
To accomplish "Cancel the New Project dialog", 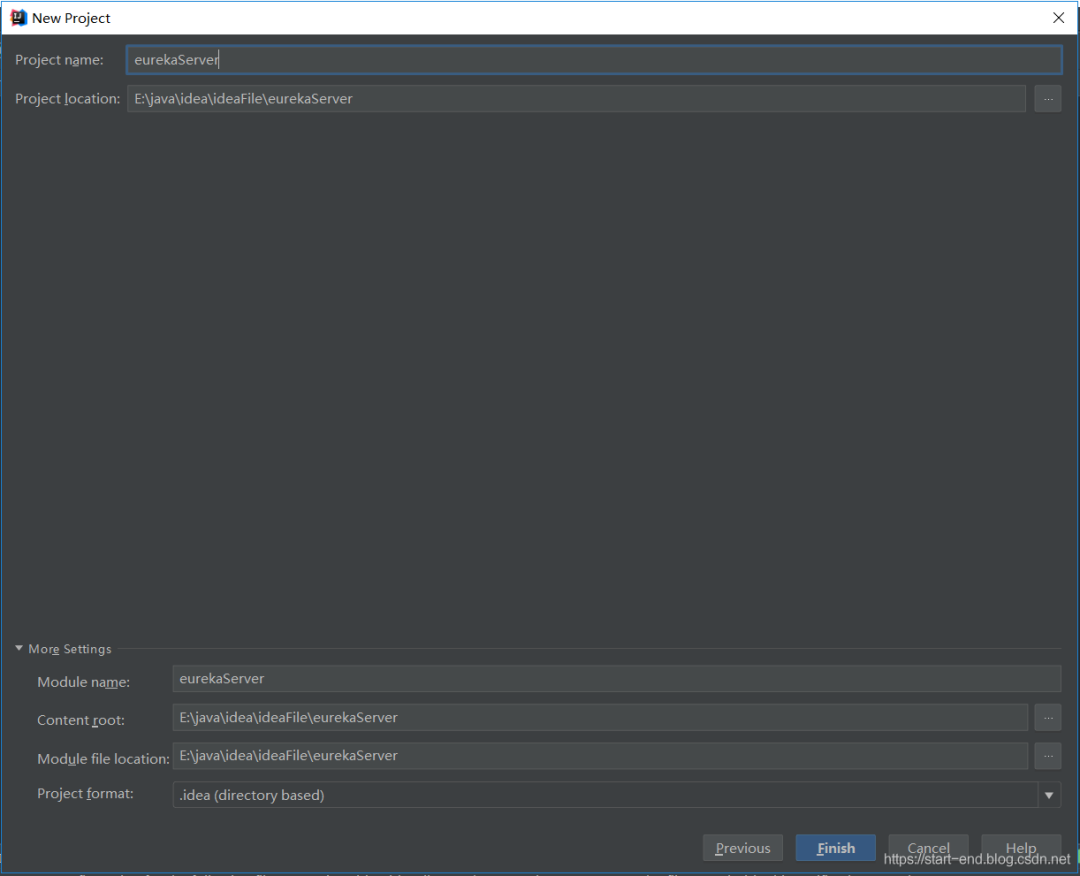I will coord(928,848).
